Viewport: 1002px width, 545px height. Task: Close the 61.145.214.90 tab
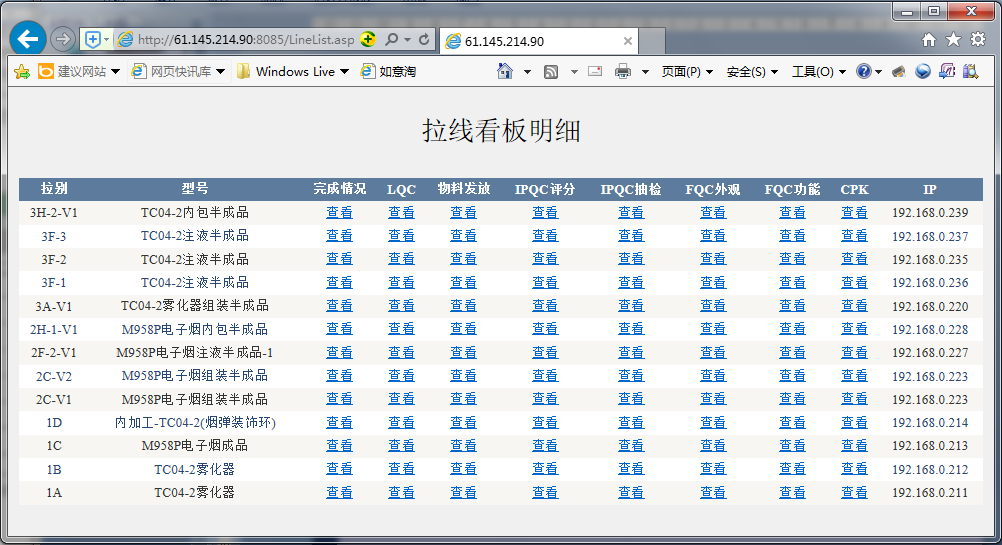(628, 41)
